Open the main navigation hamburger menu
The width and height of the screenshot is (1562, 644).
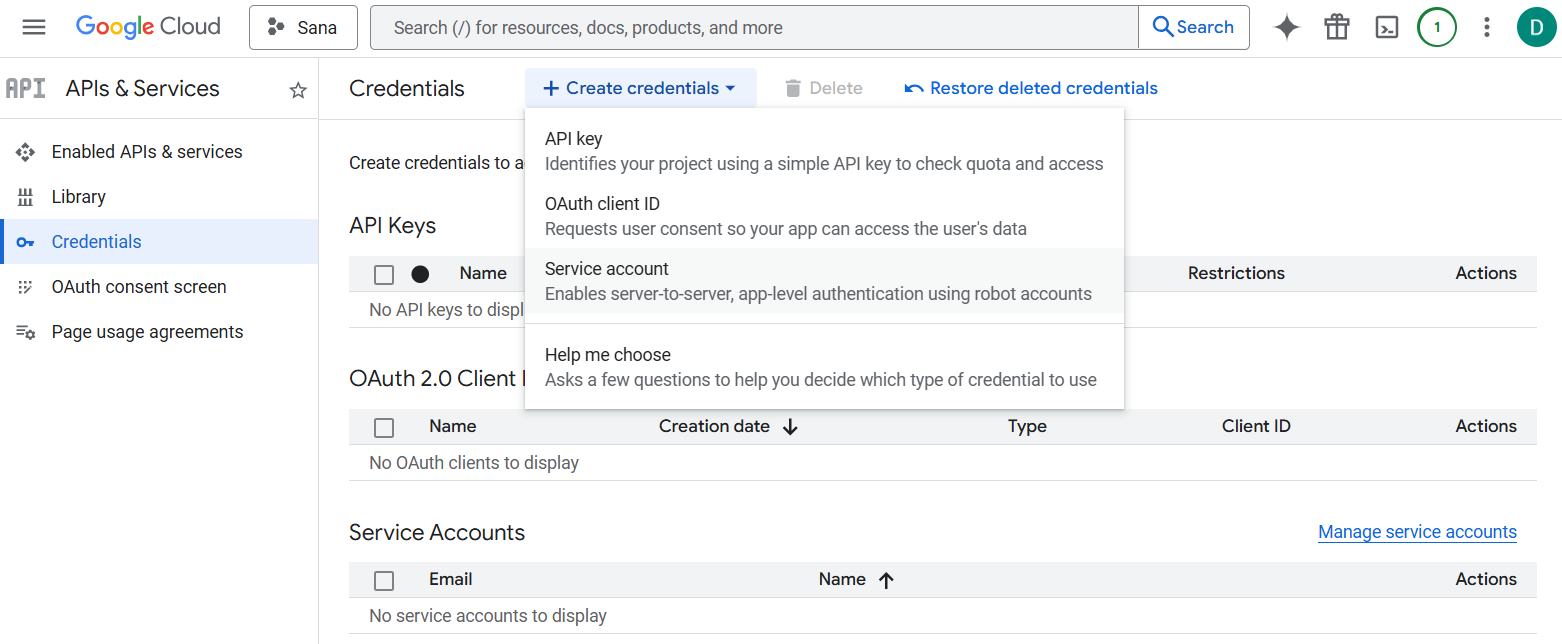point(34,27)
